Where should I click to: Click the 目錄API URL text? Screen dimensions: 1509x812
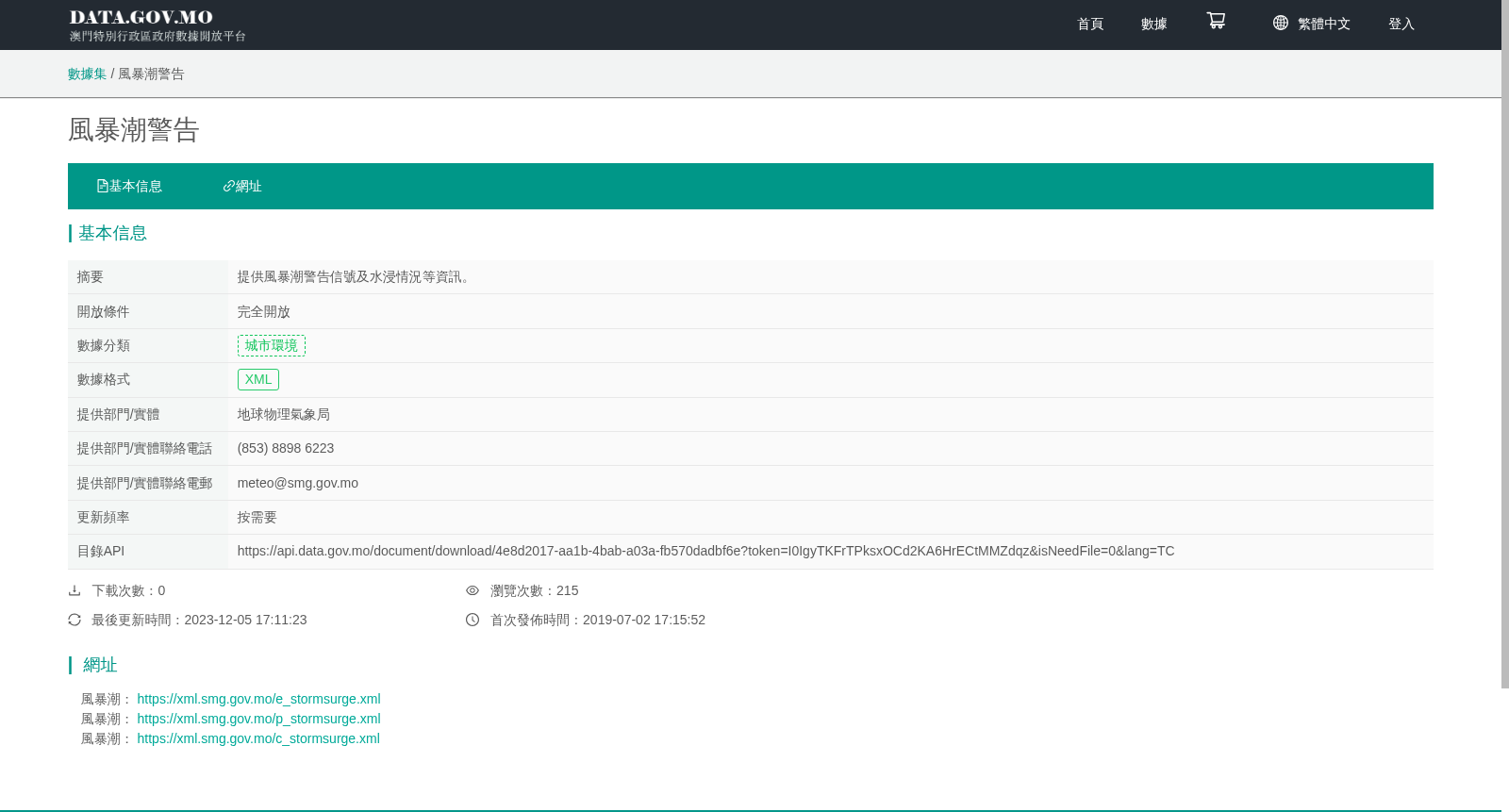[x=705, y=551]
